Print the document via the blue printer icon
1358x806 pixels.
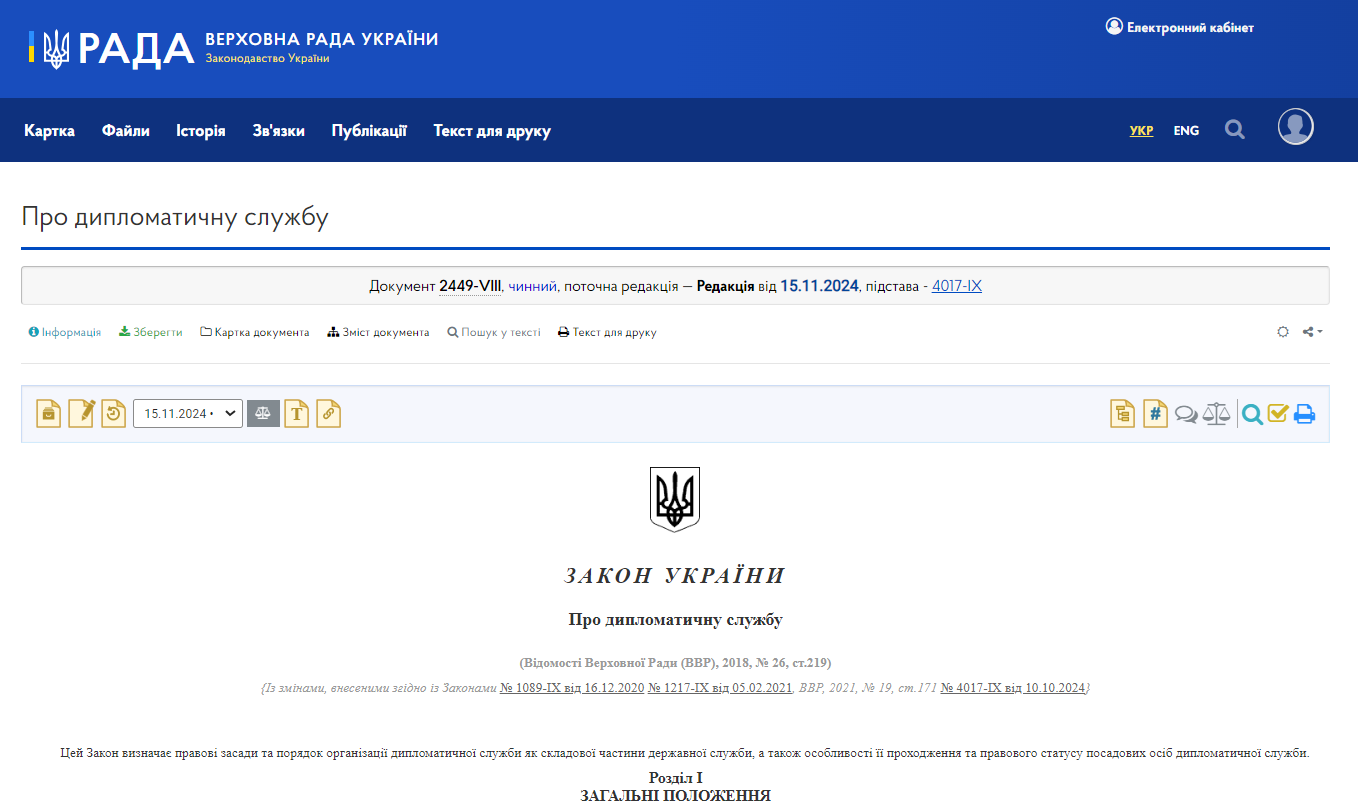pos(1304,413)
